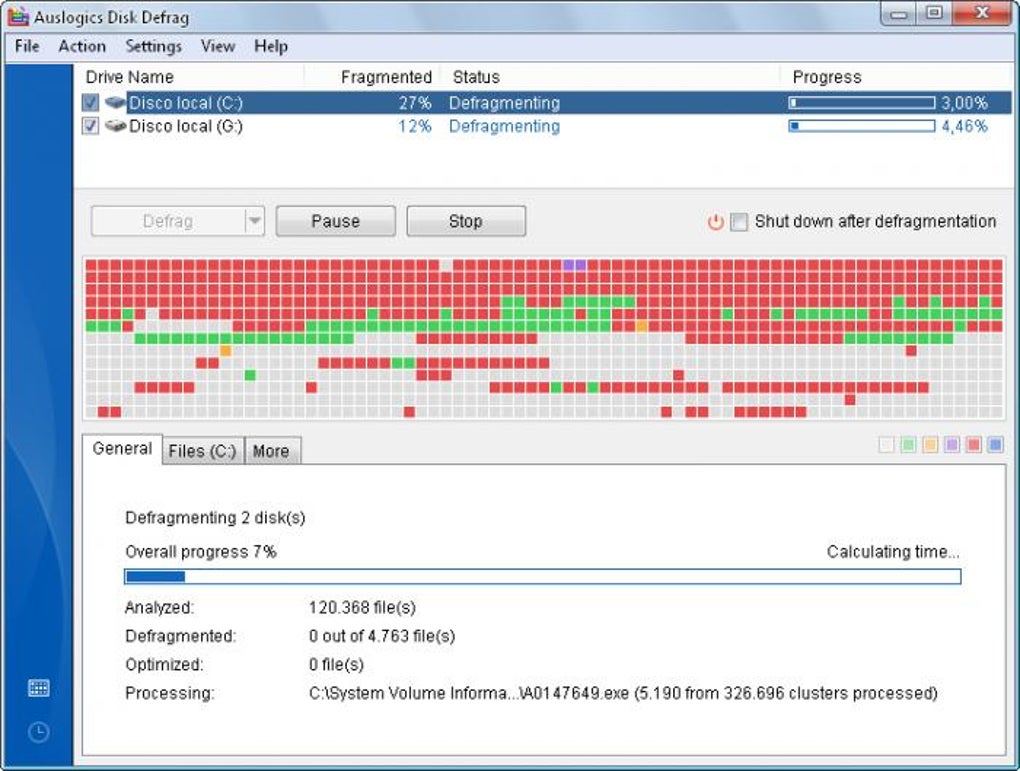The image size is (1020, 771).
Task: Click the Auslogics Disk Defrag title icon
Action: (18, 16)
